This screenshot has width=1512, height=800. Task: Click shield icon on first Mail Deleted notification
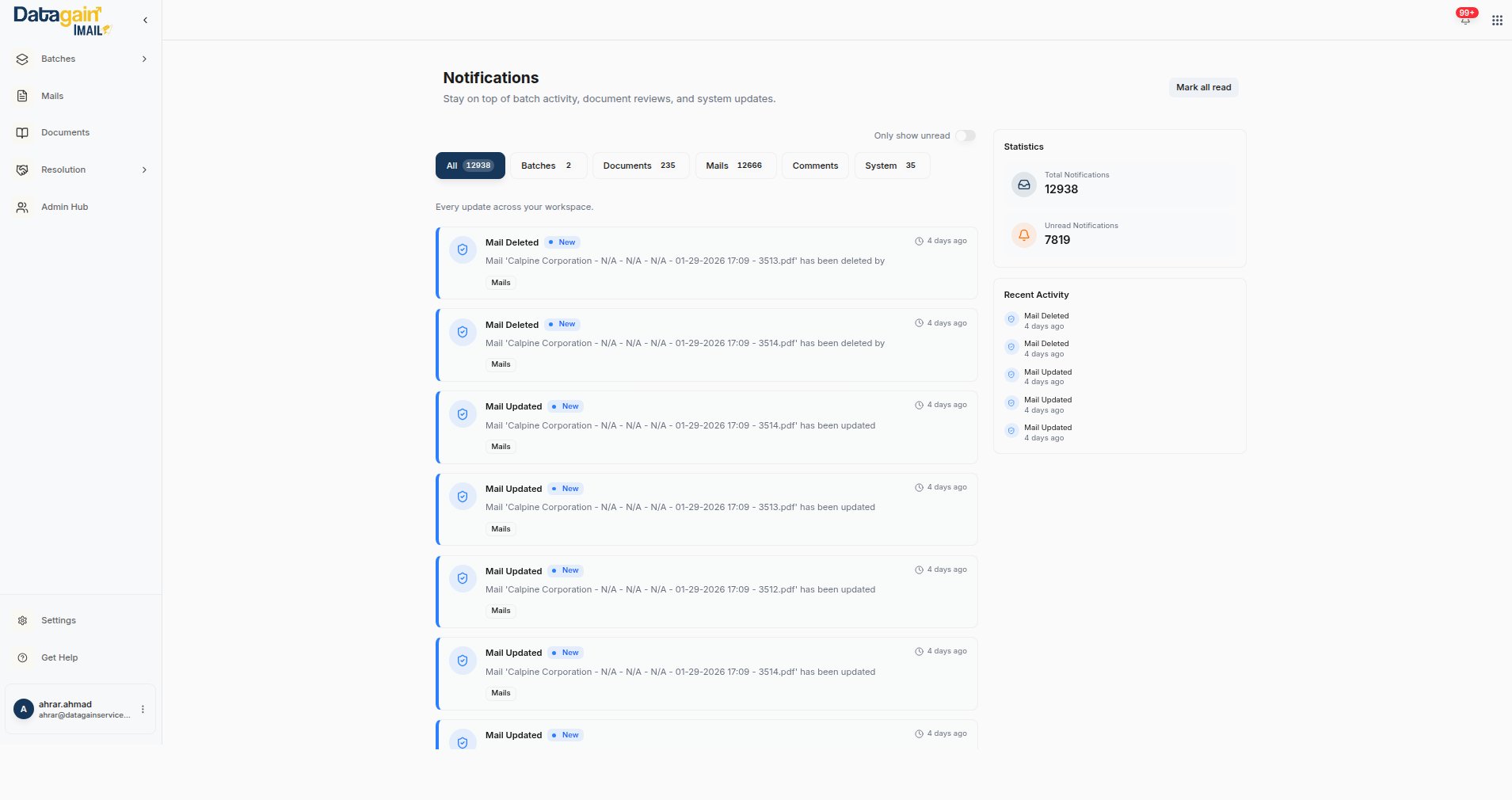(463, 250)
